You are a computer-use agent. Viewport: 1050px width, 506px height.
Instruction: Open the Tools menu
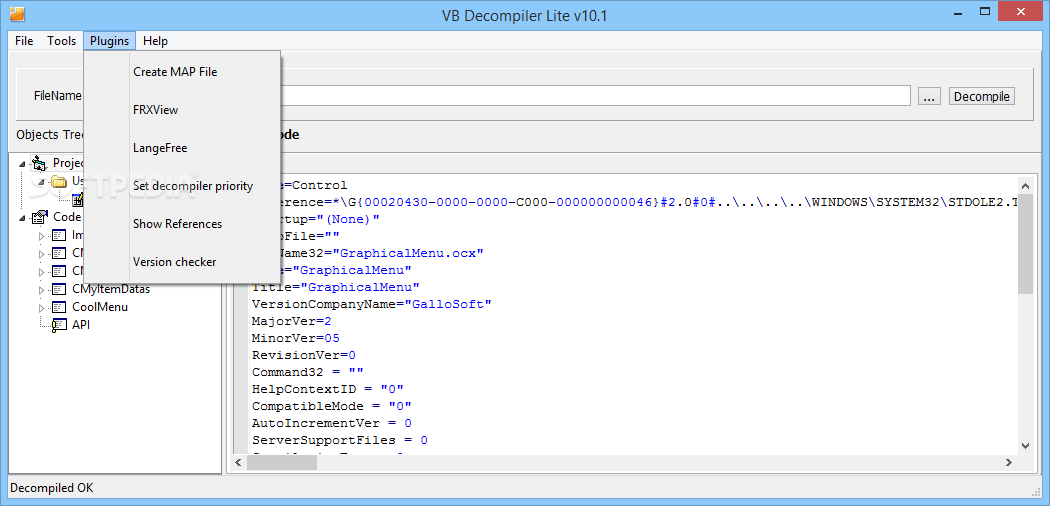pos(62,41)
